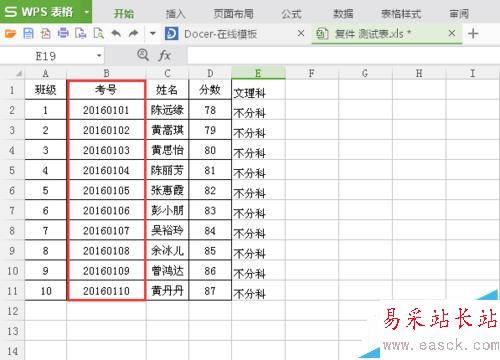Select name cell 余冰儿
This screenshot has height=360, width=500.
click(167, 251)
